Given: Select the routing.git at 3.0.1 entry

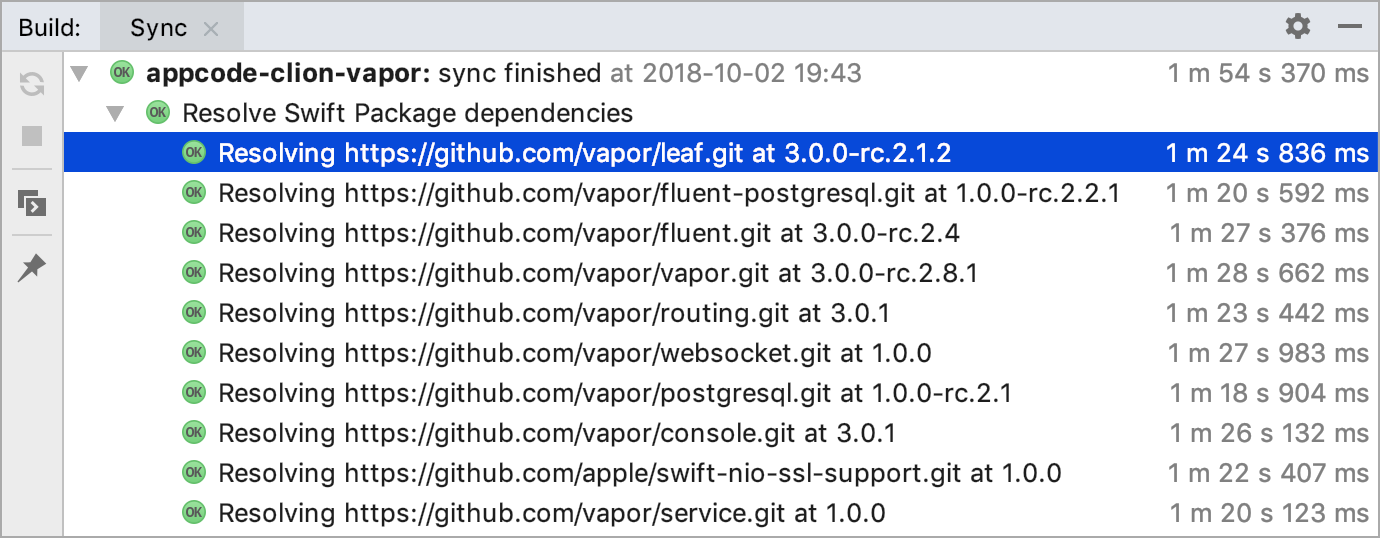Looking at the screenshot, I should 721,312.
